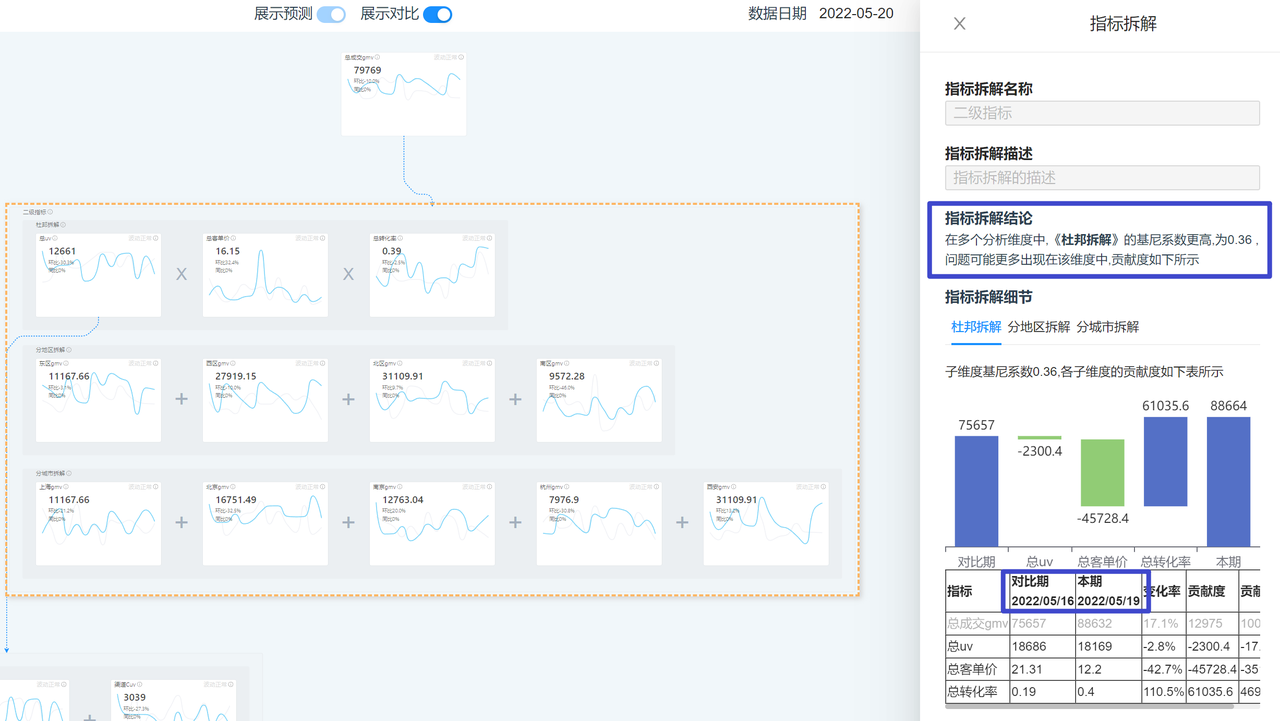The width and height of the screenshot is (1280, 721).
Task: Click the info icon next to 总转化率 card title
Action: tap(400, 239)
